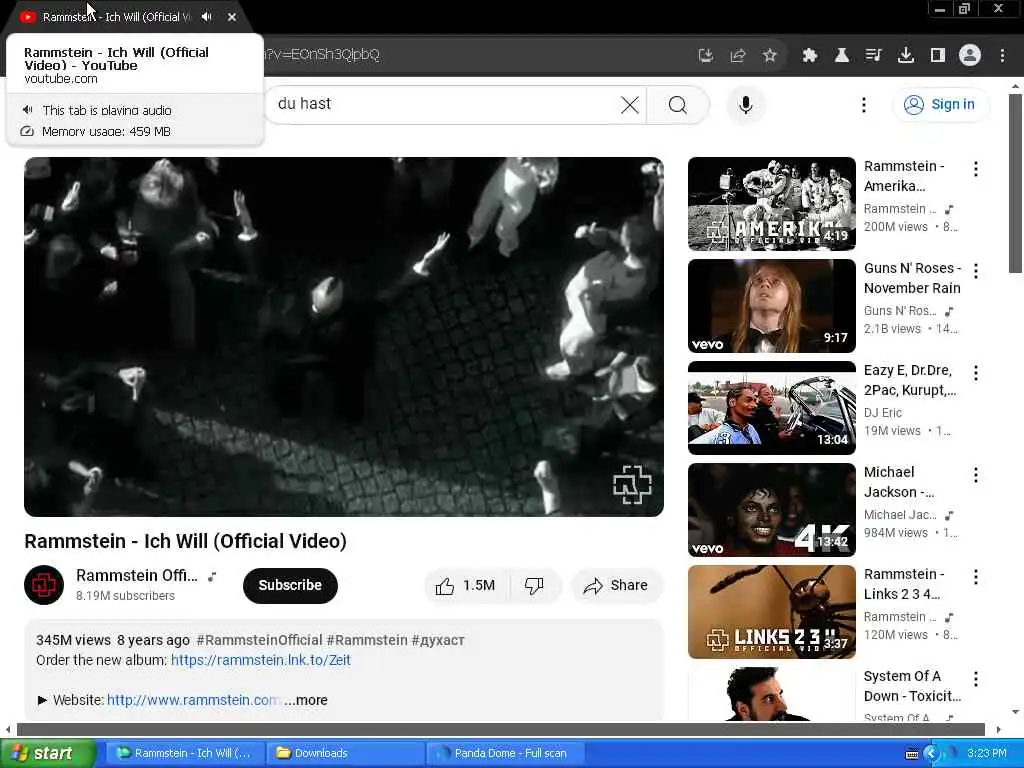Click the Sign in button
This screenshot has width=1024, height=768.
click(x=940, y=104)
